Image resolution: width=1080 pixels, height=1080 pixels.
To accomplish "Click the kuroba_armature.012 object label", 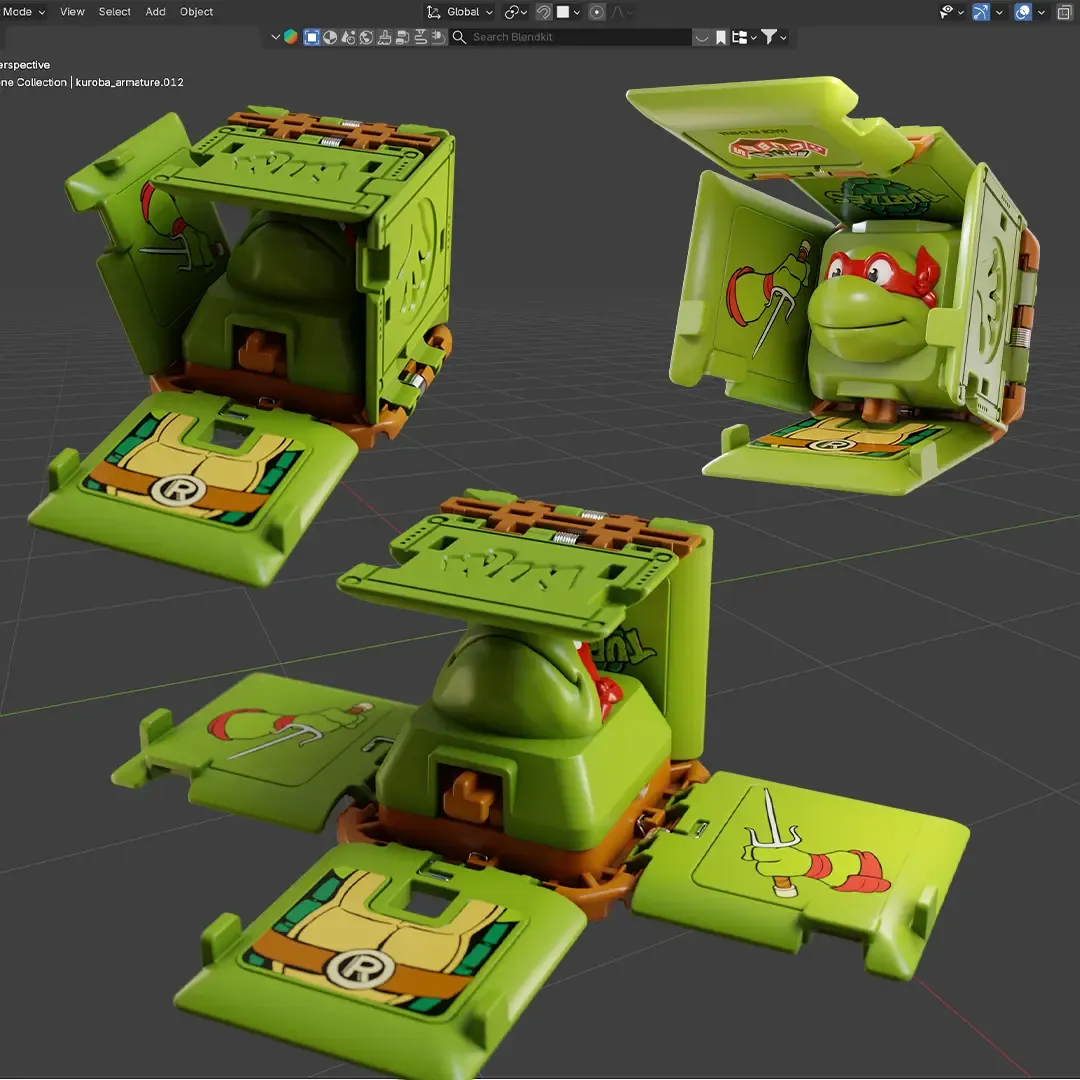I will 129,82.
